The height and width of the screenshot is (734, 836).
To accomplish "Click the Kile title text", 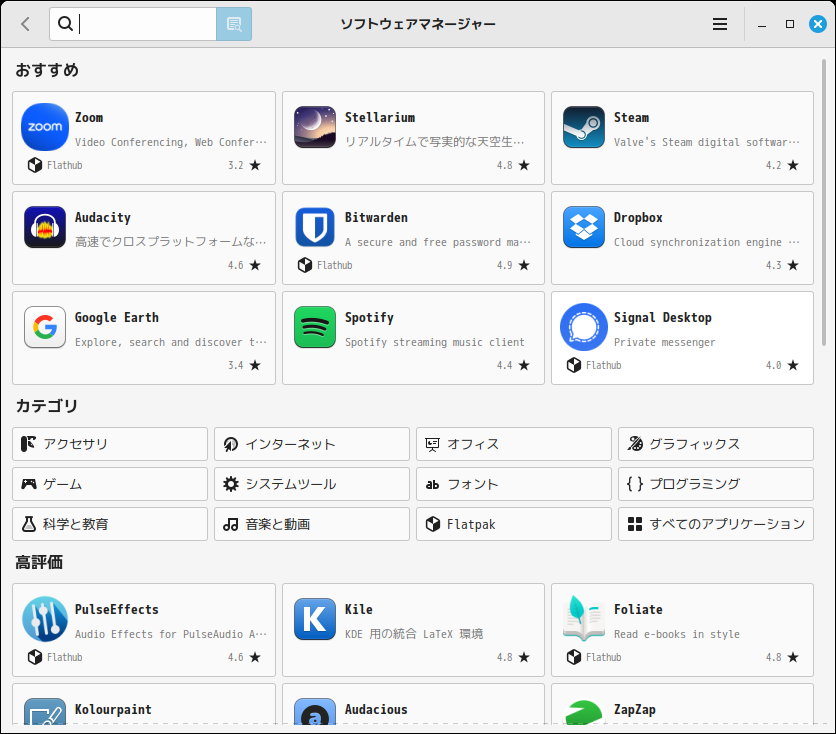I will point(359,609).
